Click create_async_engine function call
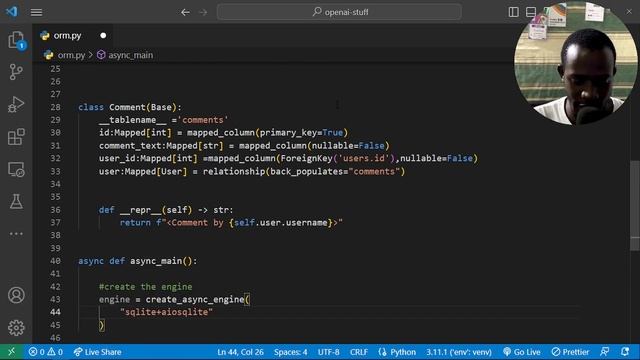Viewport: 640px width, 360px height. click(195, 300)
